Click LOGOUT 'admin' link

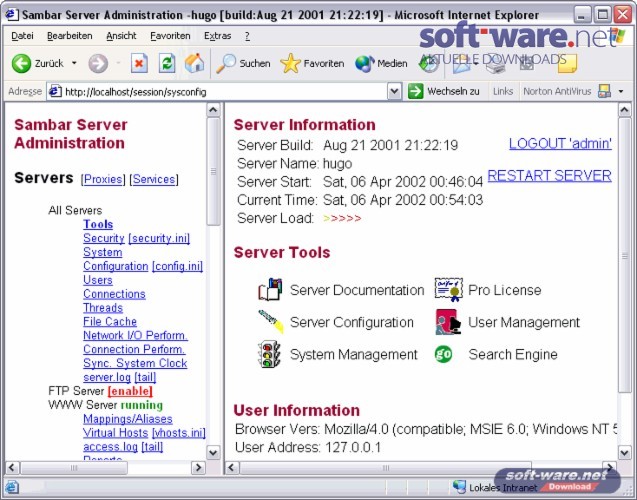tap(560, 143)
